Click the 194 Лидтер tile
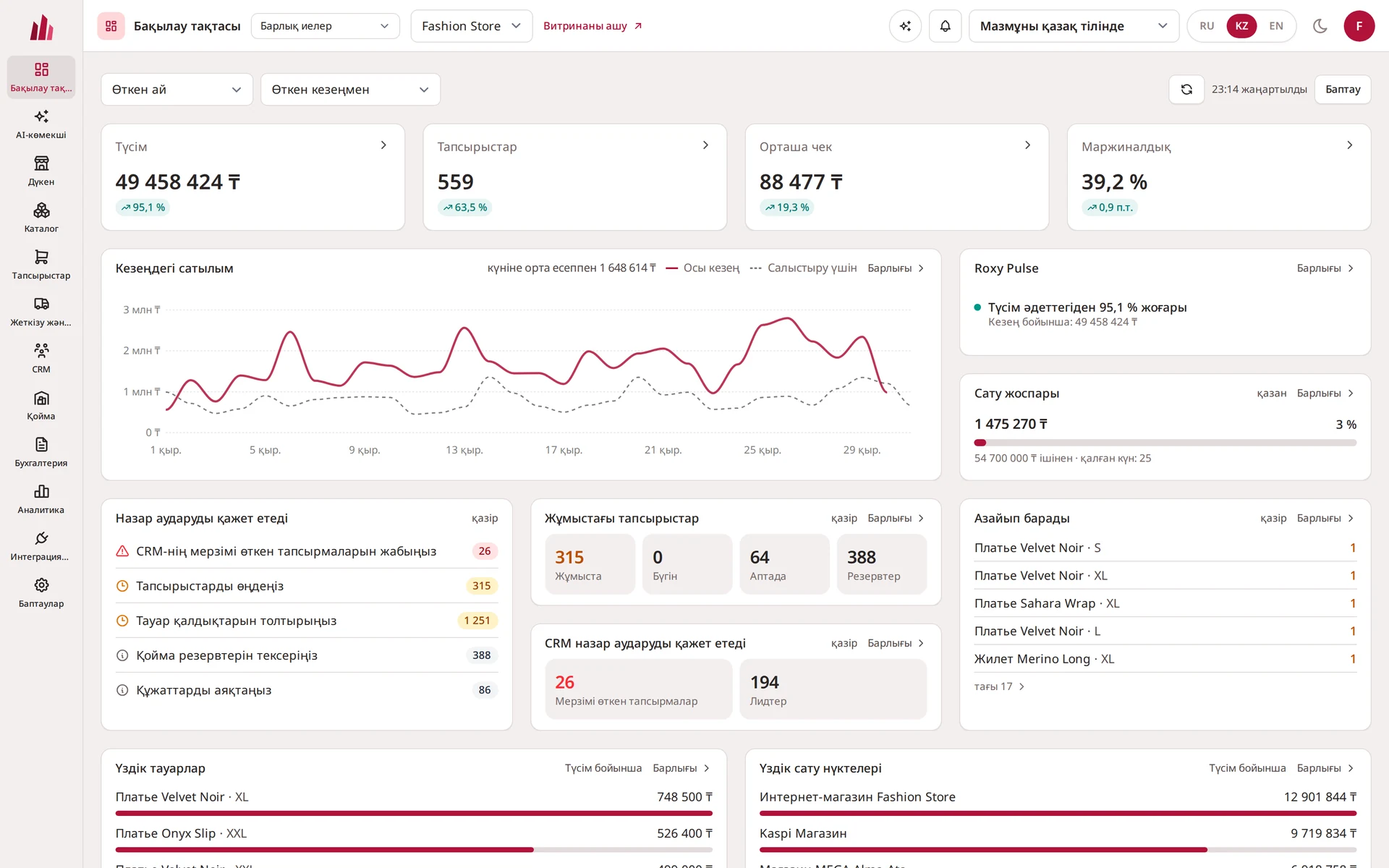1389x868 pixels. click(833, 689)
